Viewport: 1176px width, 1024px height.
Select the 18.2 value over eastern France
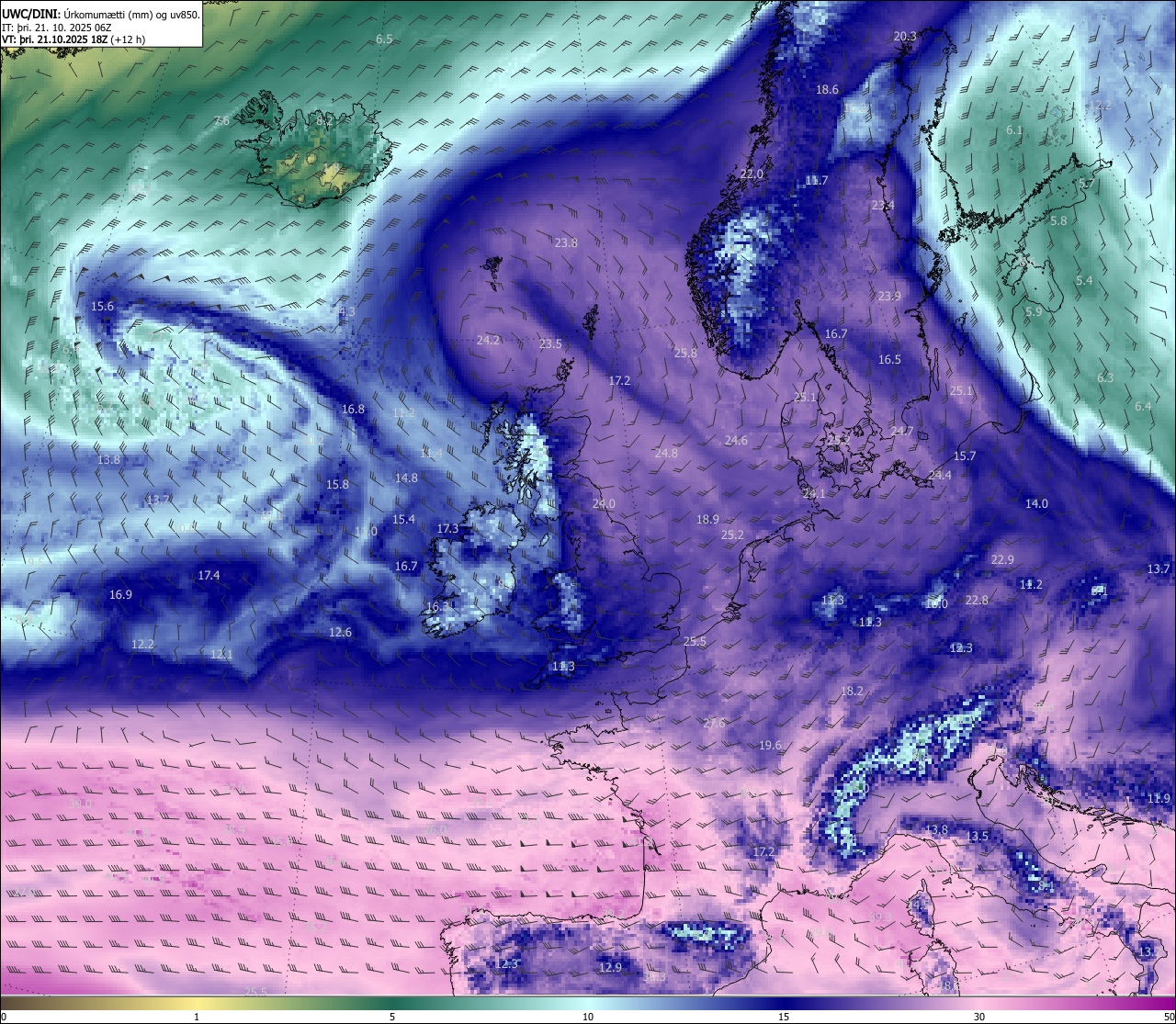[x=852, y=692]
